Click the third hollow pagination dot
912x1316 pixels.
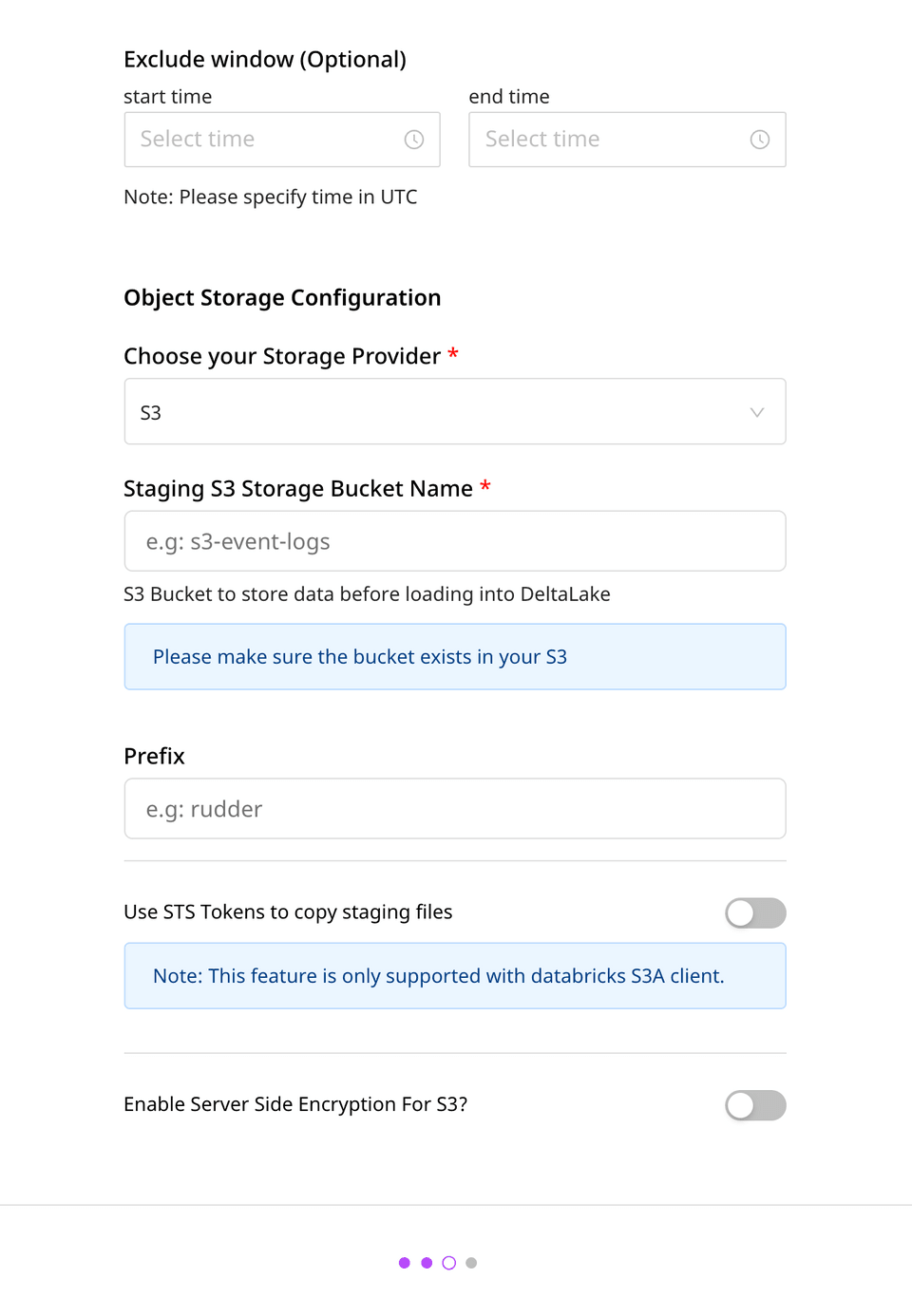click(x=448, y=1263)
